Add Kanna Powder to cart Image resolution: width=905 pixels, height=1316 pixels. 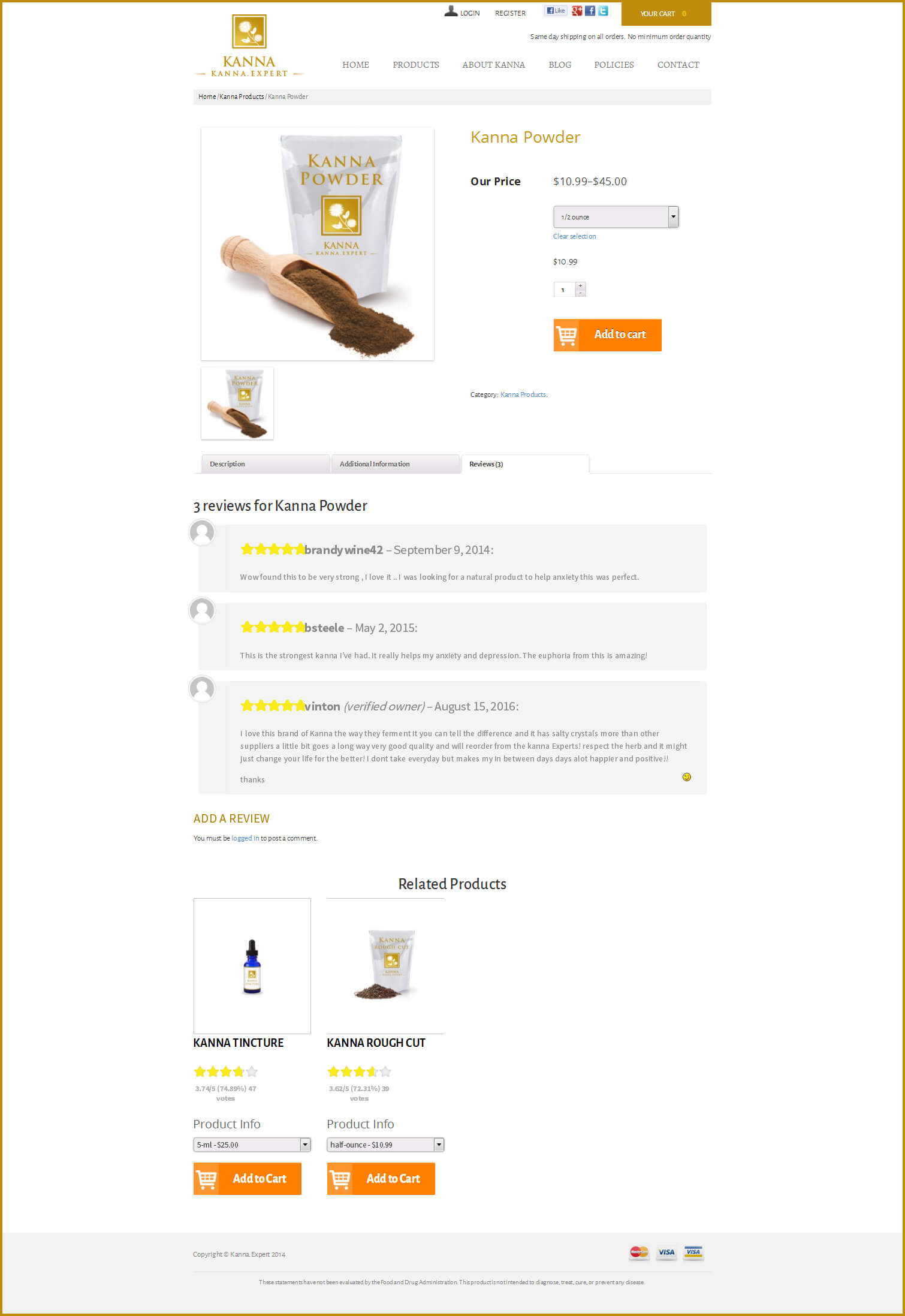(x=607, y=335)
